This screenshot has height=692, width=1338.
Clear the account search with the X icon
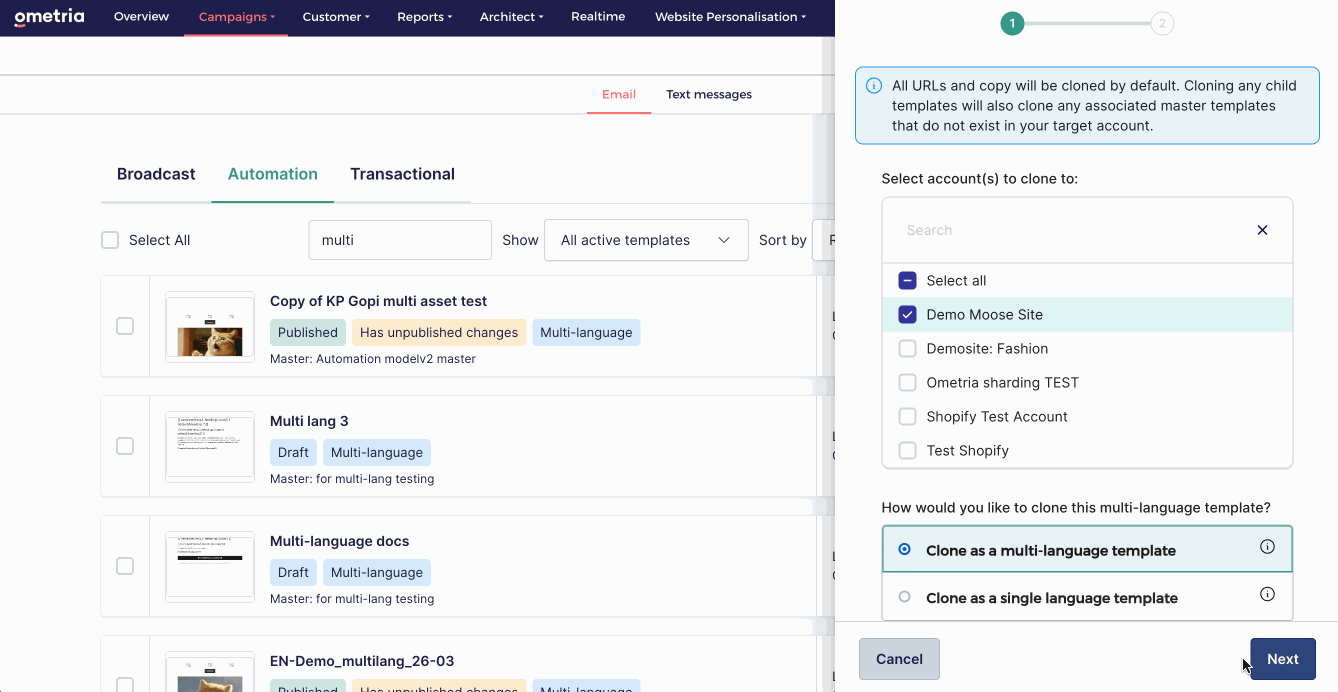click(1262, 230)
